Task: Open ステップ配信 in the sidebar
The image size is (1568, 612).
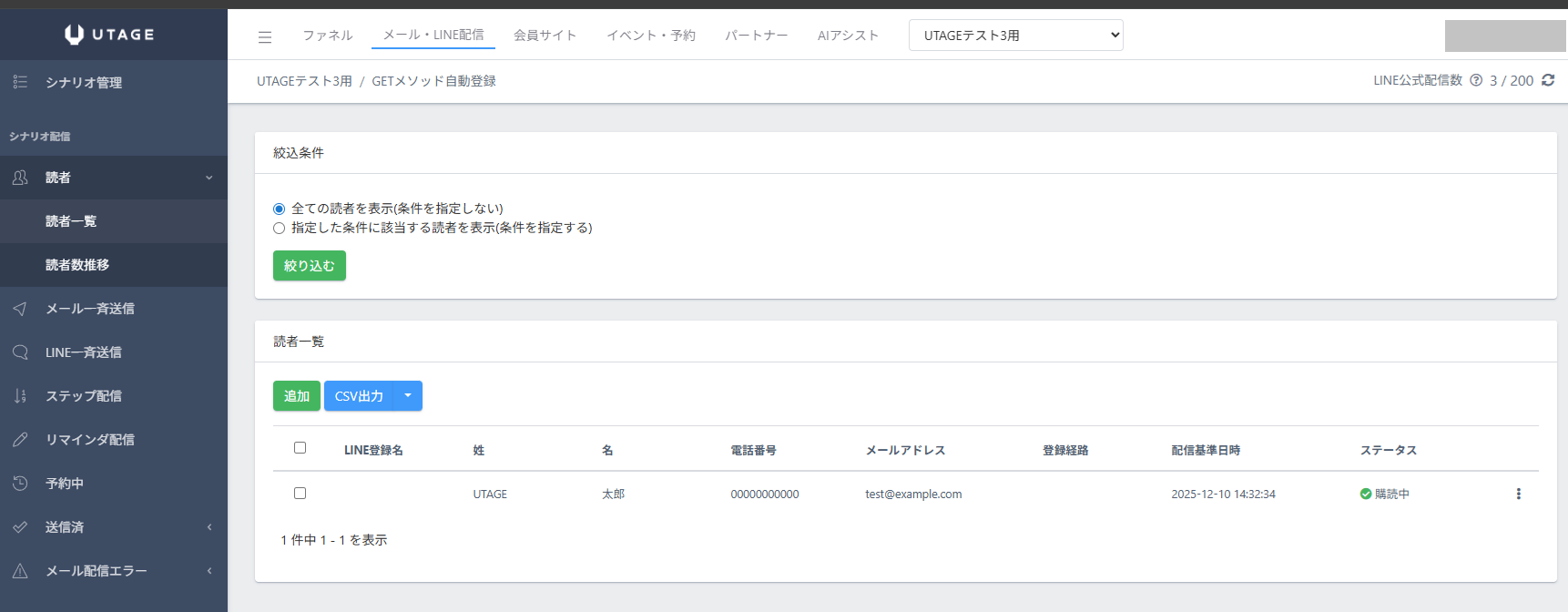Action: tap(83, 396)
